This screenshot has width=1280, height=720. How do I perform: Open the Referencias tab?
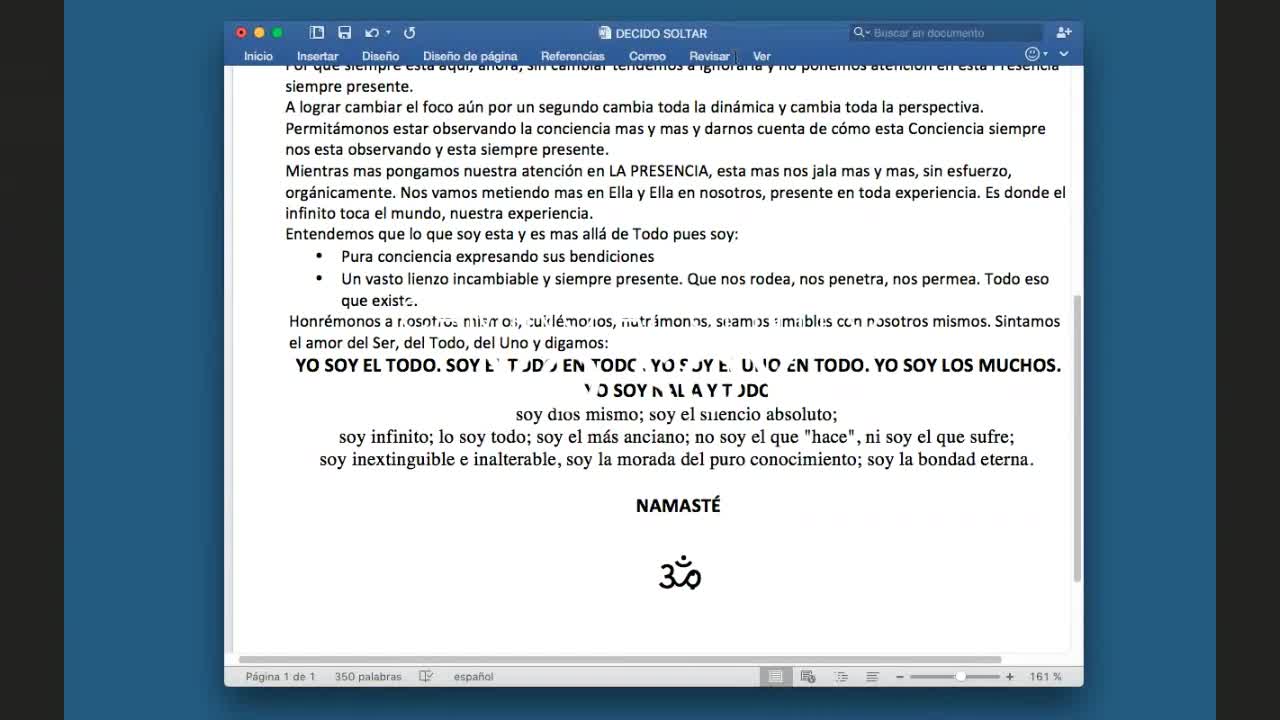573,56
